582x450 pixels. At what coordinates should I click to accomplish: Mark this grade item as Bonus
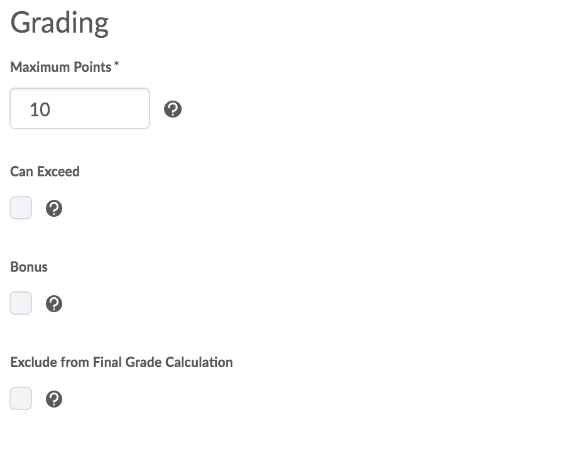click(21, 303)
